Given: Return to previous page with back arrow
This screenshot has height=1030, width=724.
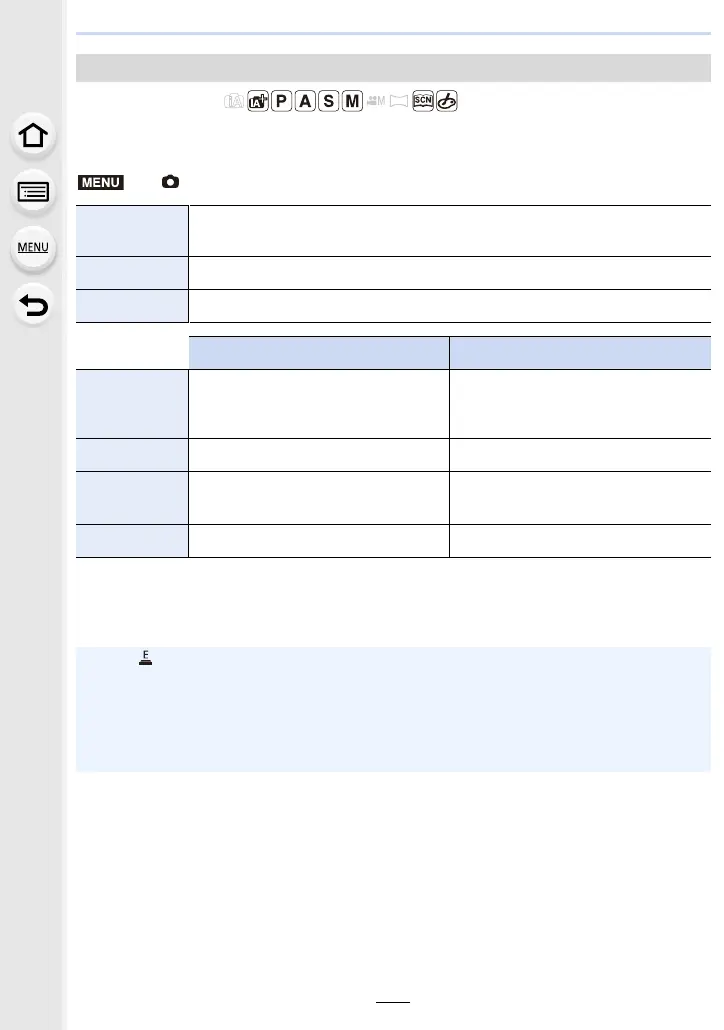Looking at the screenshot, I should [33, 305].
